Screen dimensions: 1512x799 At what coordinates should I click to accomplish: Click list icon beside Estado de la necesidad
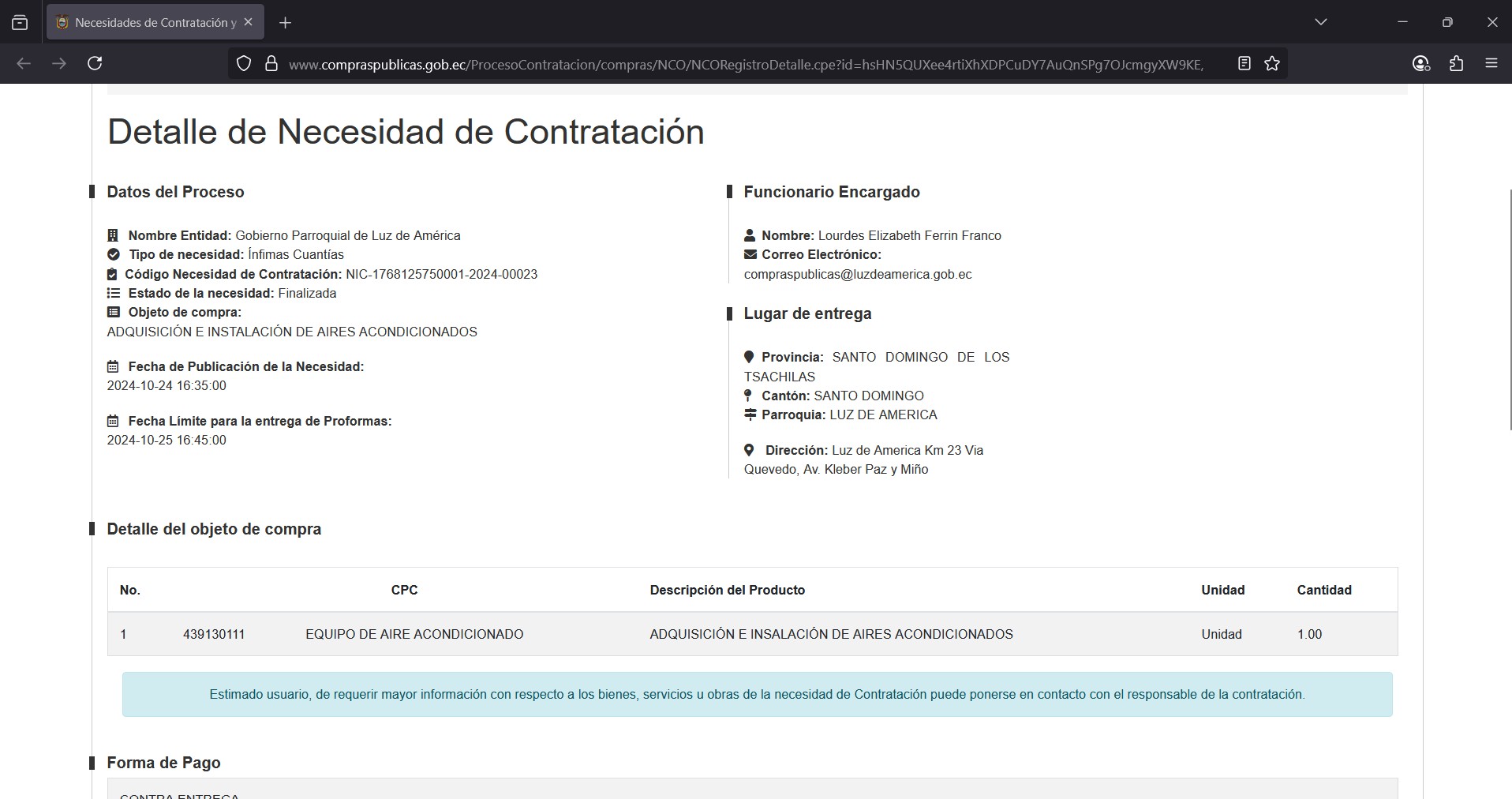114,293
